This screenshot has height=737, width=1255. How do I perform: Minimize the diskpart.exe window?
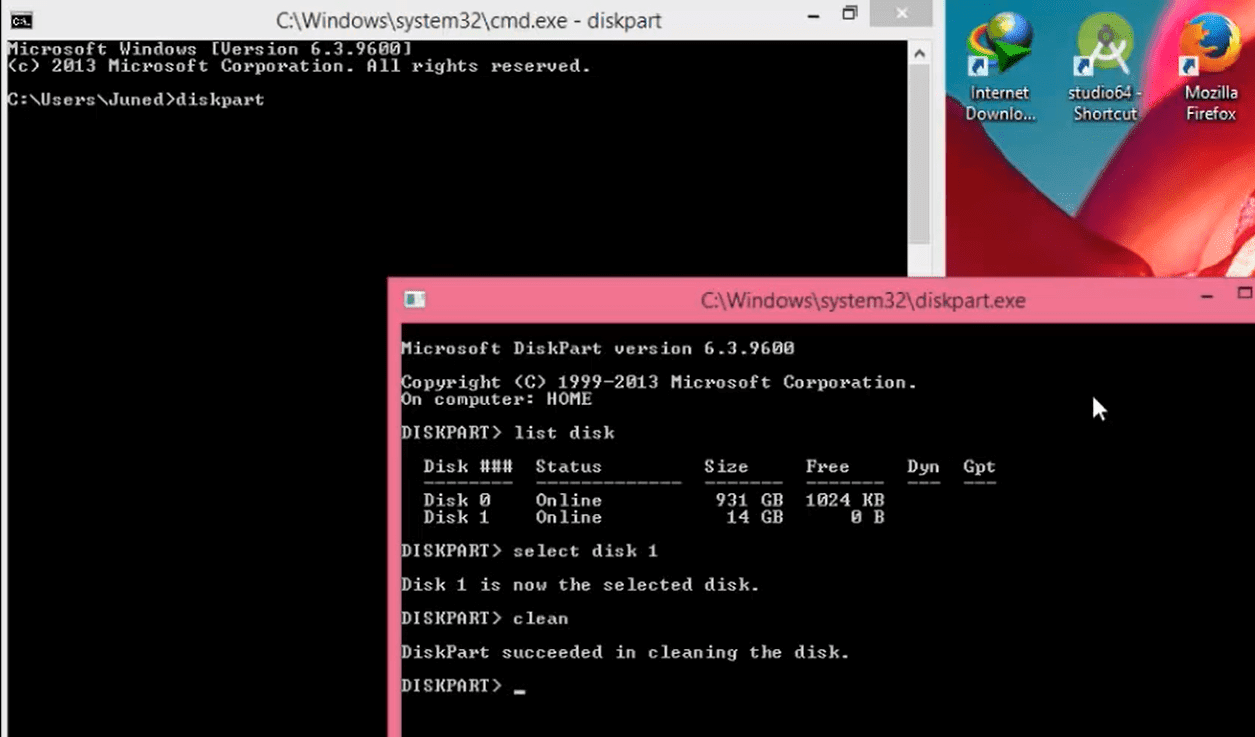click(x=1207, y=296)
